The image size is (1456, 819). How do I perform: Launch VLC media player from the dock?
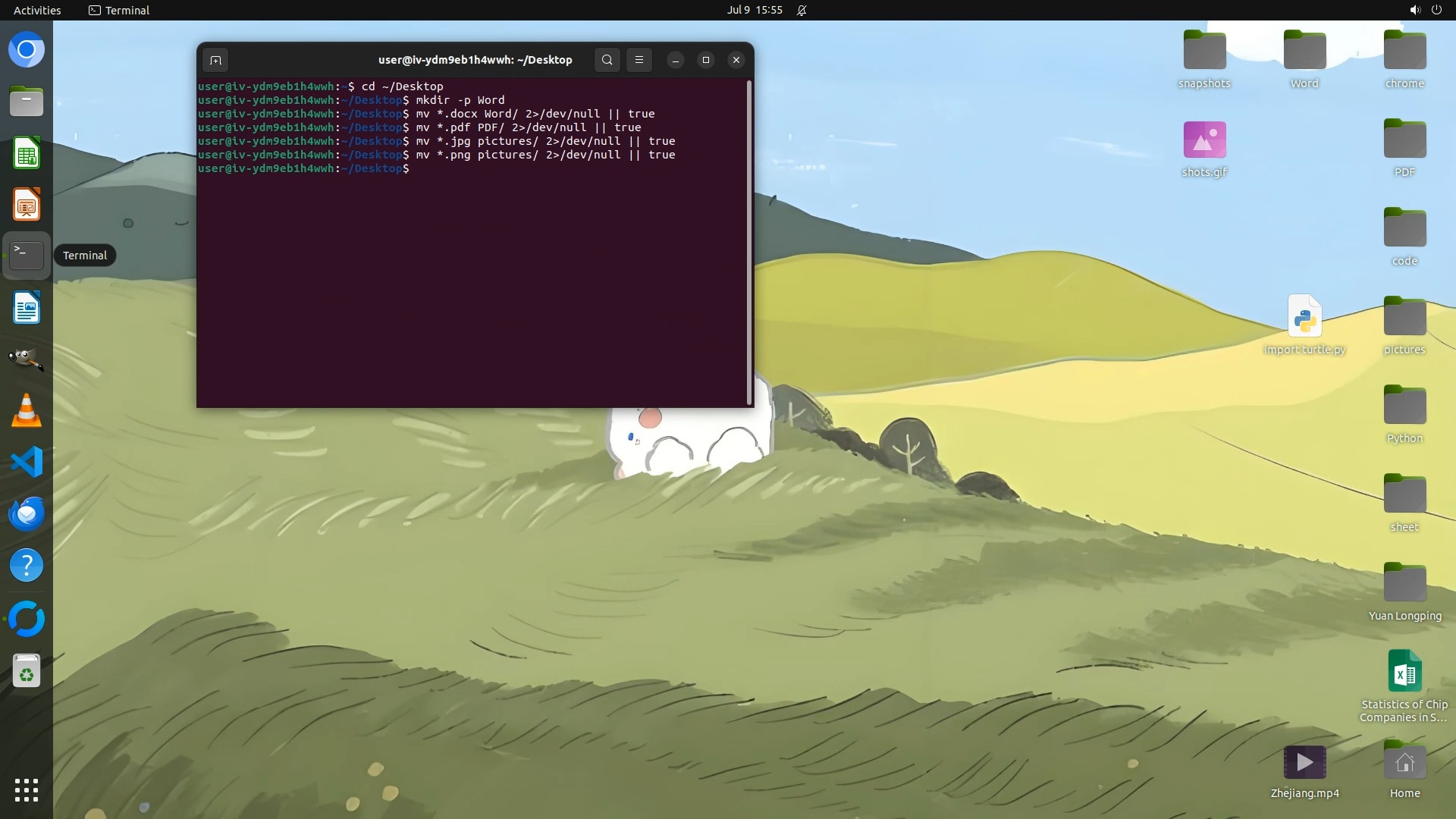(27, 411)
